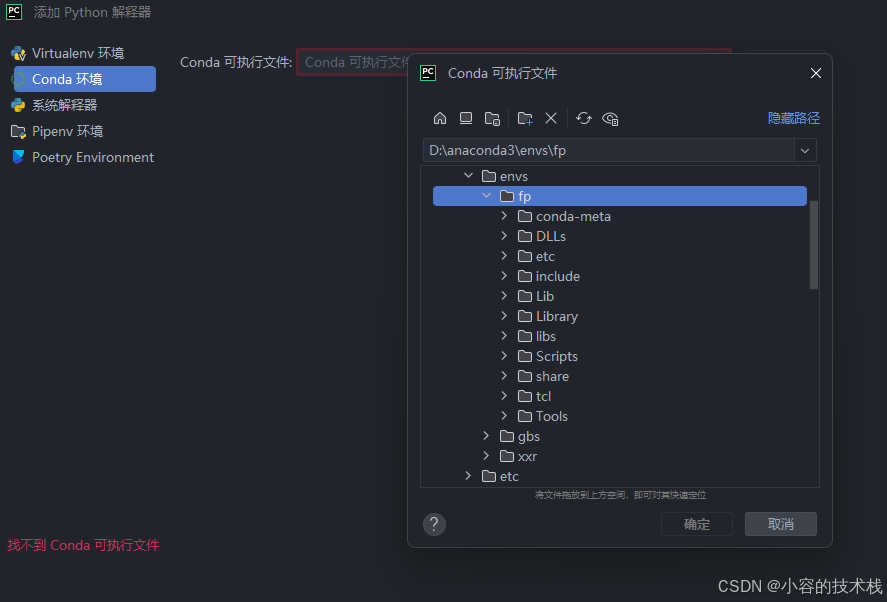Click the desktop directory toolbar icon
The image size is (887, 602).
tap(466, 118)
